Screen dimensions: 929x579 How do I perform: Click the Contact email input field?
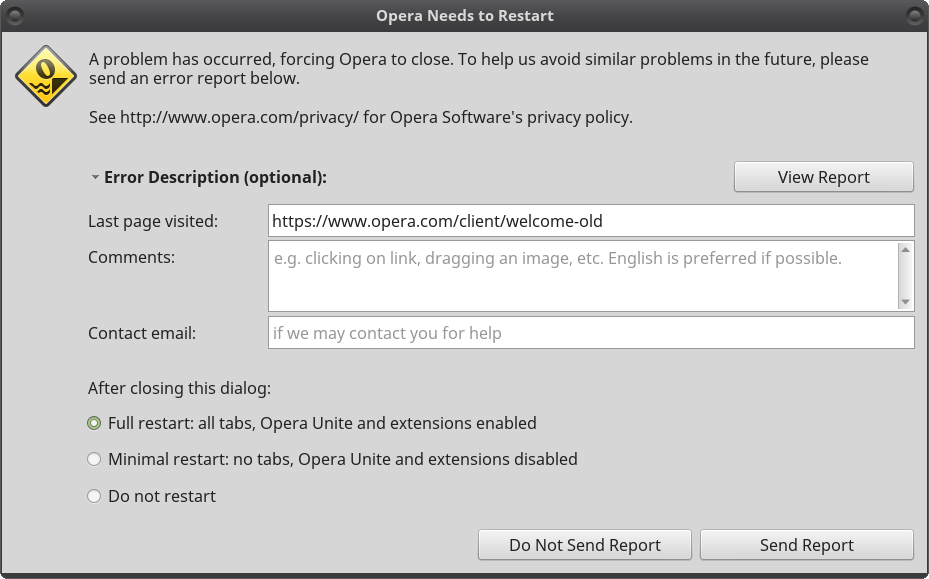591,332
